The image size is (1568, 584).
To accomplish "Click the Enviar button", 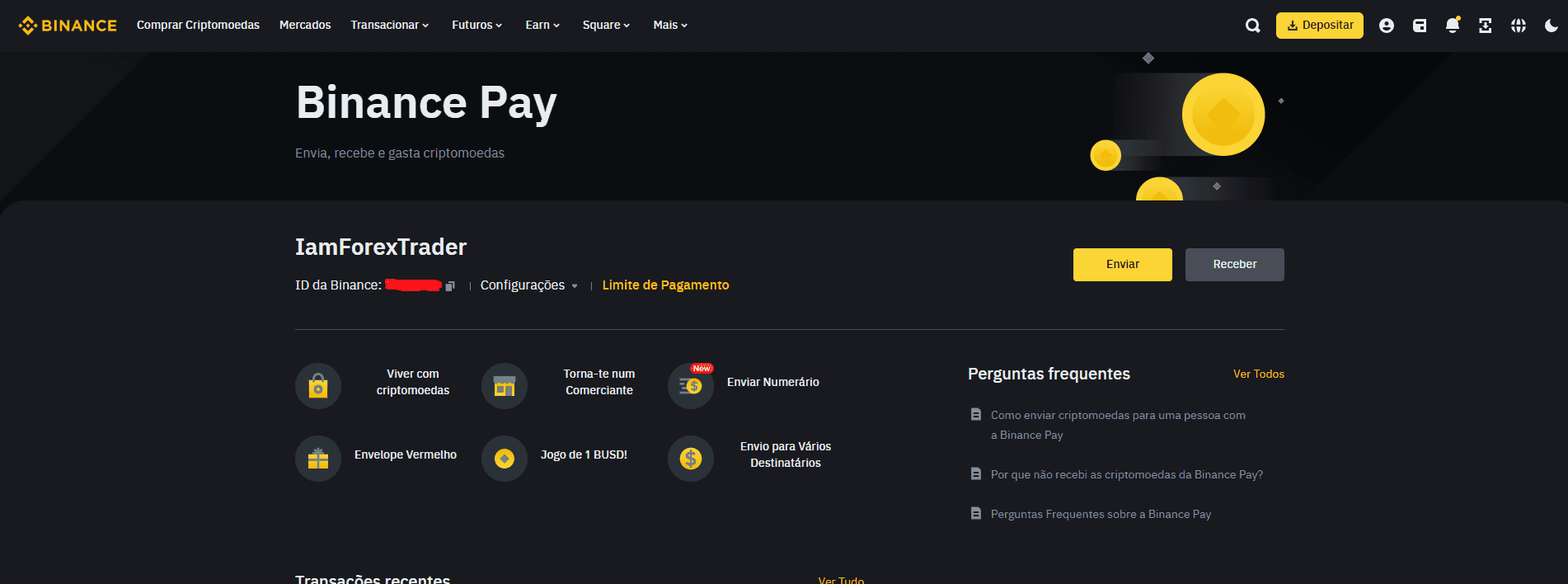I will [1123, 265].
